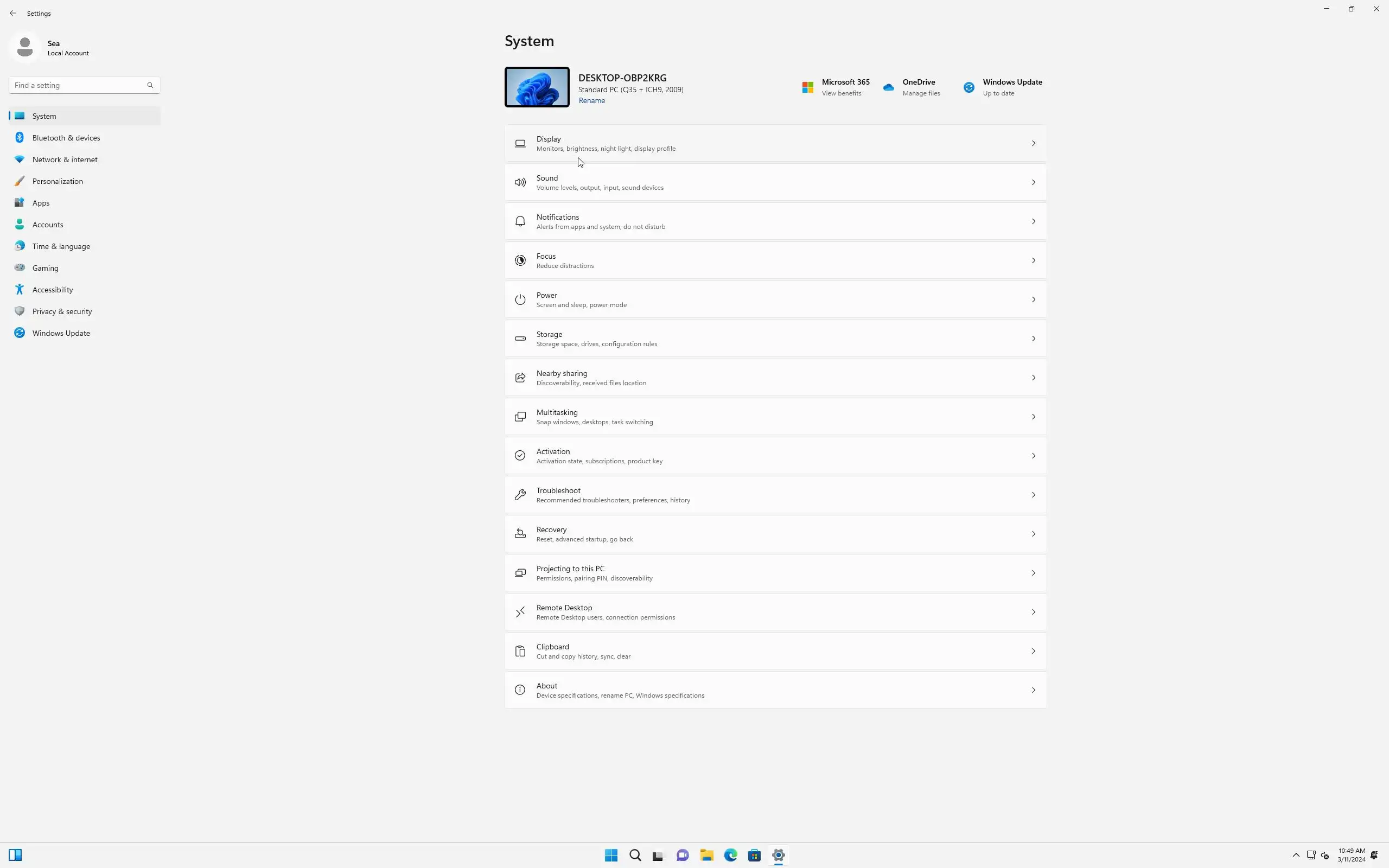Click the Troubleshoot wrench icon
This screenshot has width=1389, height=868.
coord(520,495)
